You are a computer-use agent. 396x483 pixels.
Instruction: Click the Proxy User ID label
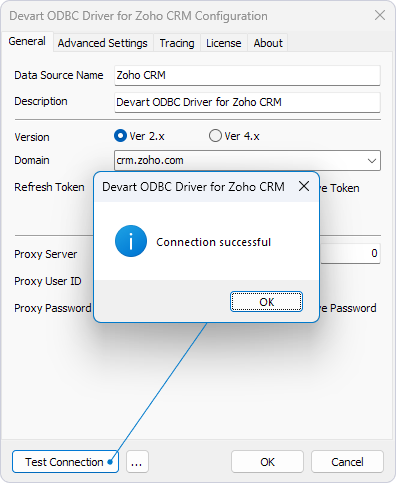[48, 281]
